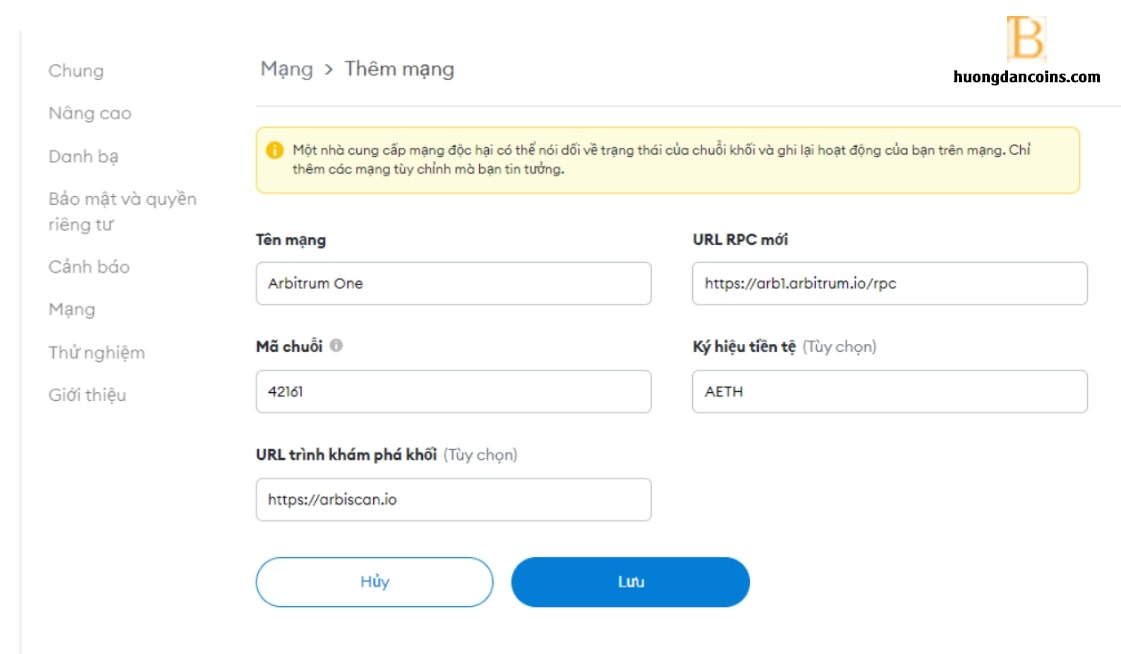
Task: Select Cảnh báo in the sidebar
Action: pyautogui.click(x=89, y=267)
